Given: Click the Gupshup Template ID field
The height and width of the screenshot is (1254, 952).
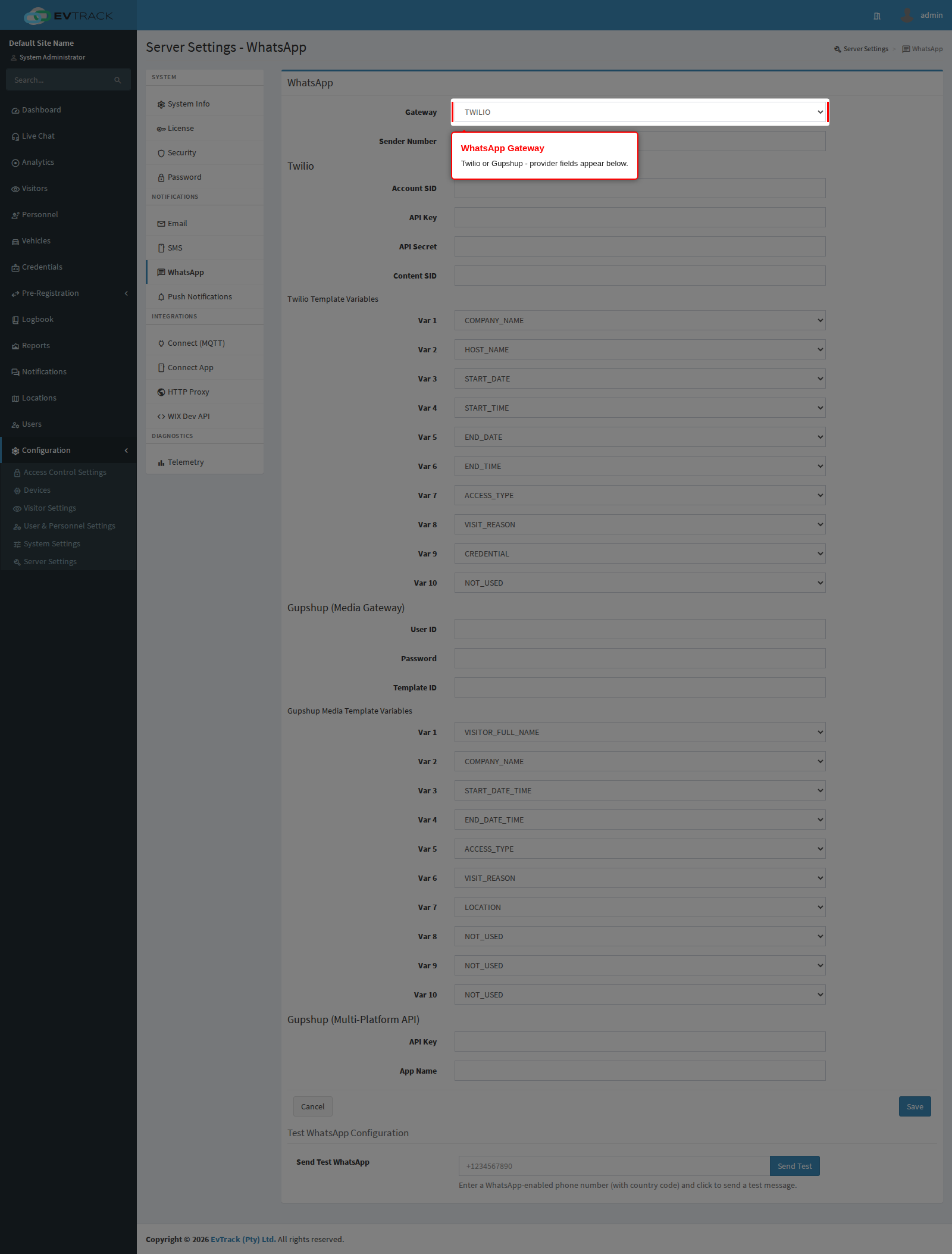Looking at the screenshot, I should [640, 687].
